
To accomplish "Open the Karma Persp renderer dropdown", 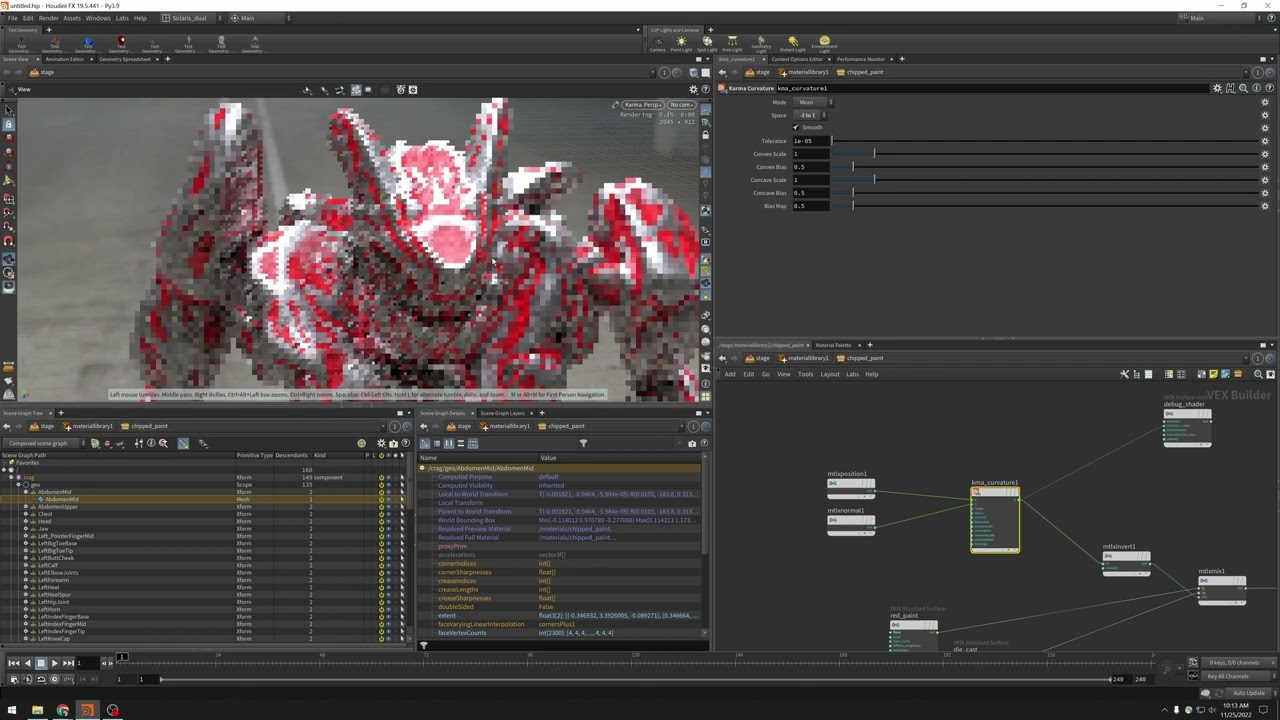I will [643, 105].
